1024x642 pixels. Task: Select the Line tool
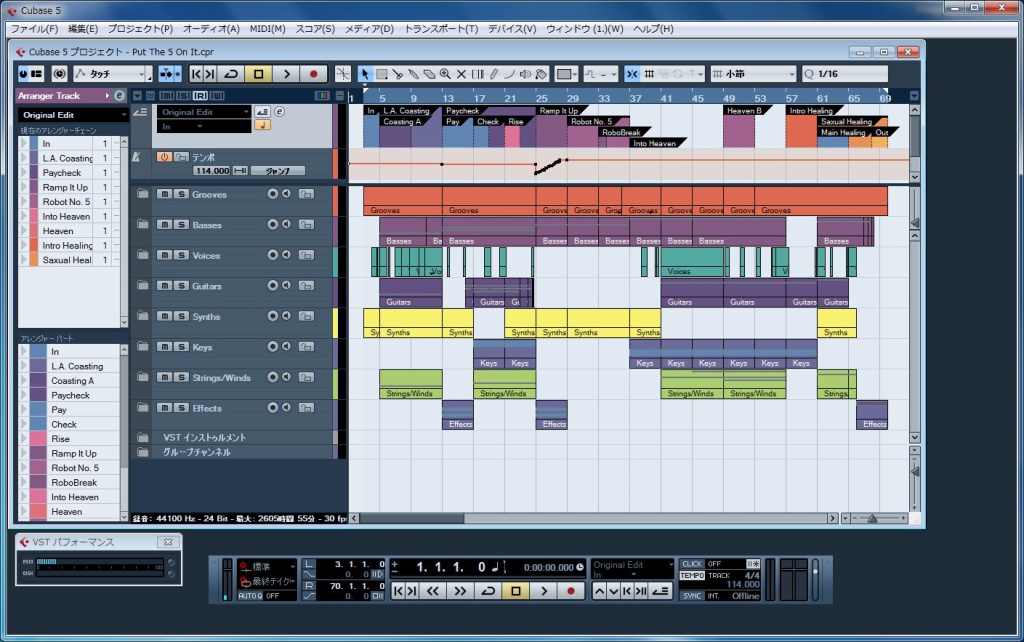coord(509,74)
